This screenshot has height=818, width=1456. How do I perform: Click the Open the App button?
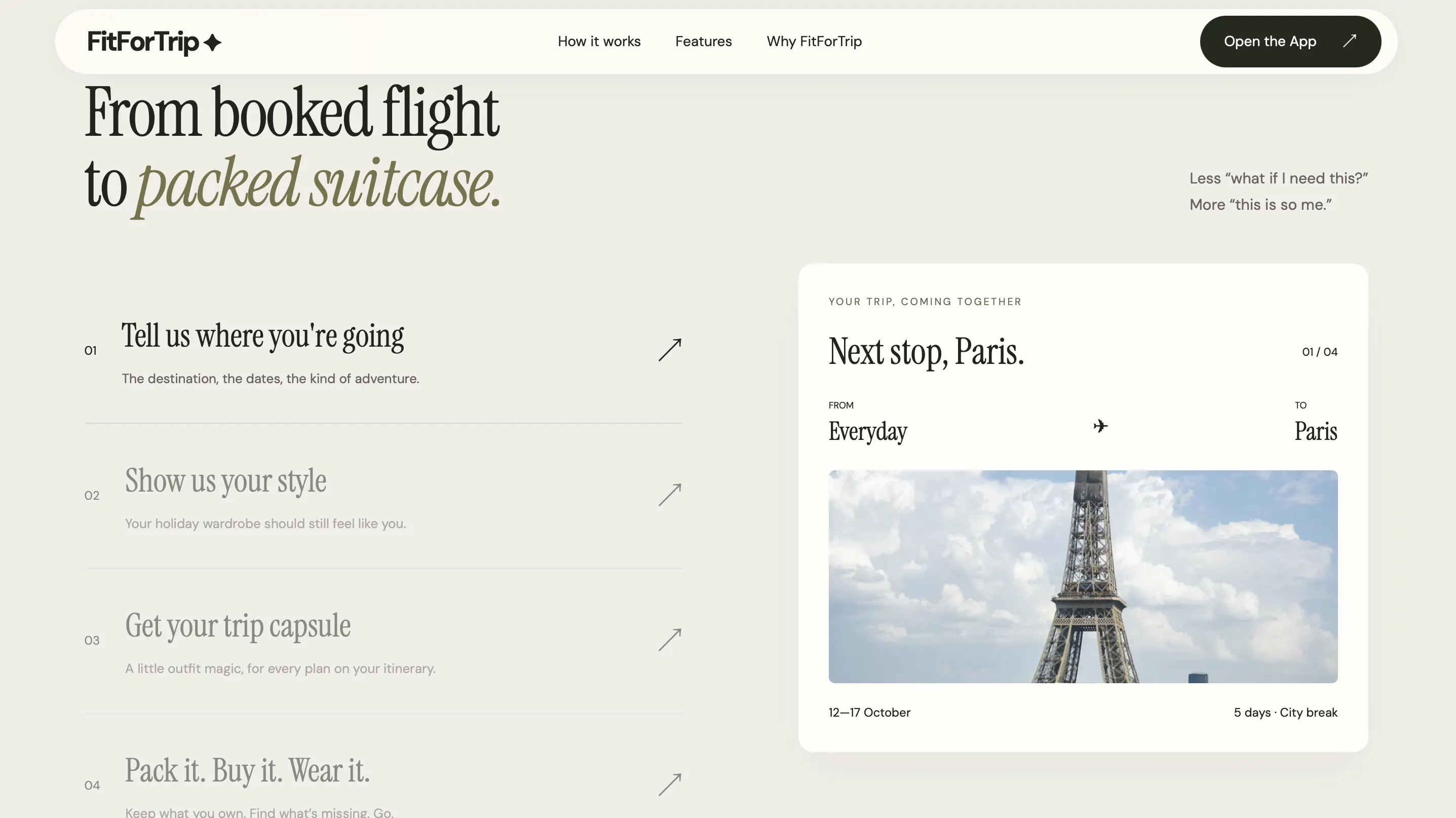coord(1290,41)
